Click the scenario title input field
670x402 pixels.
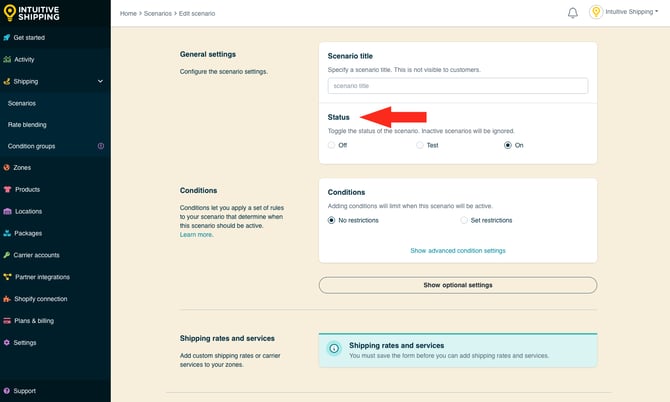point(457,86)
